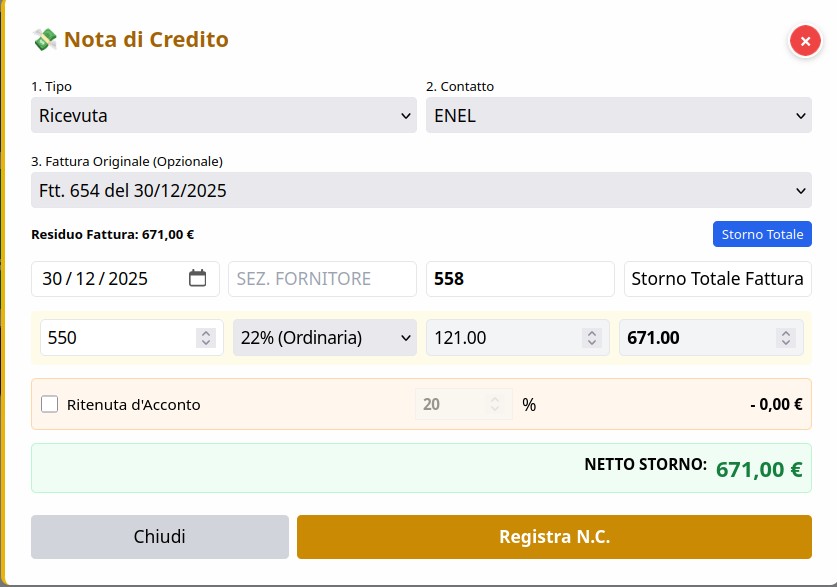
Task: Expand the Contatto dropdown showing ENEL
Action: click(x=618, y=115)
